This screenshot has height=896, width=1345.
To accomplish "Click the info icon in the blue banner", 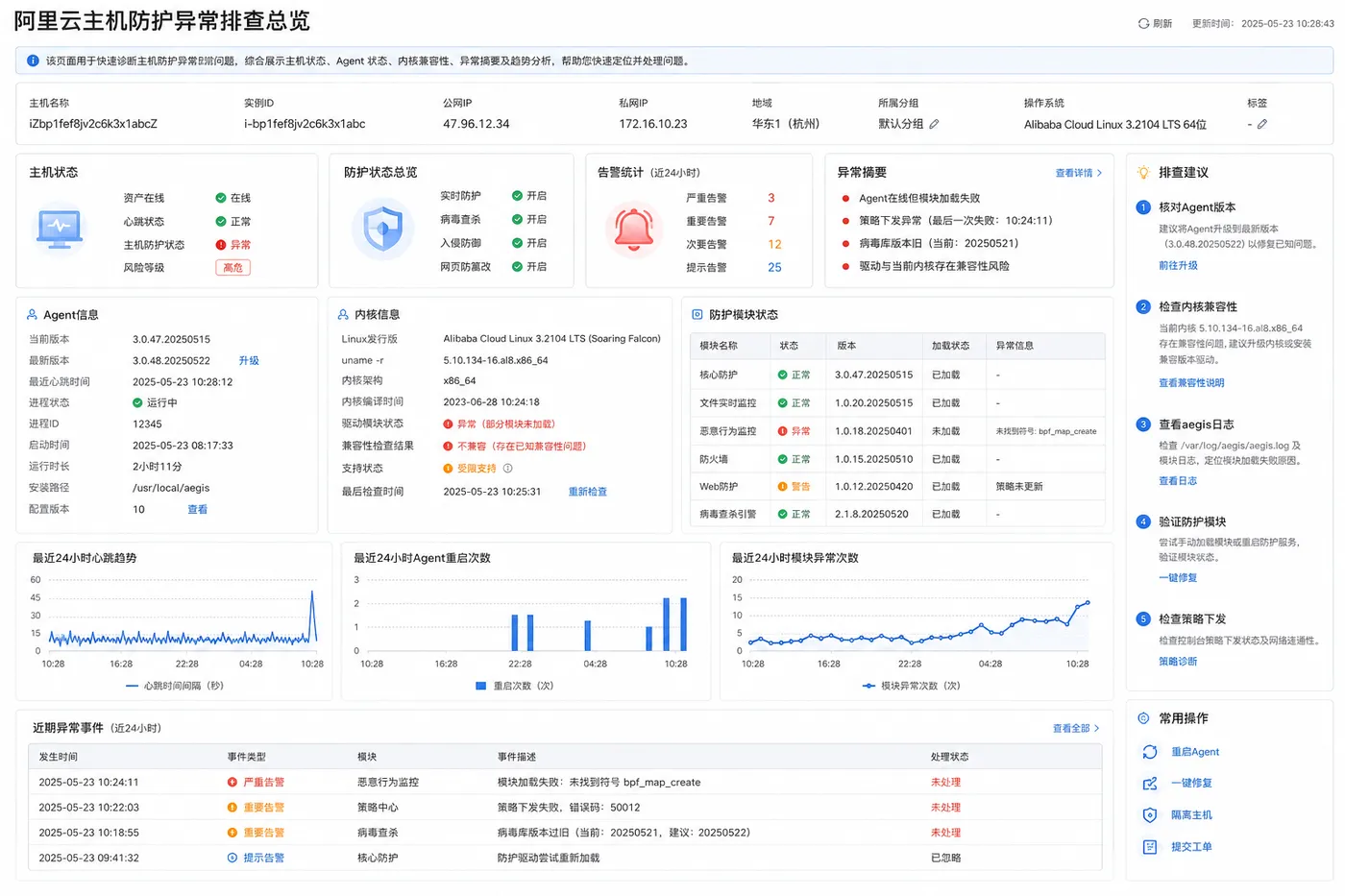I will [x=33, y=61].
